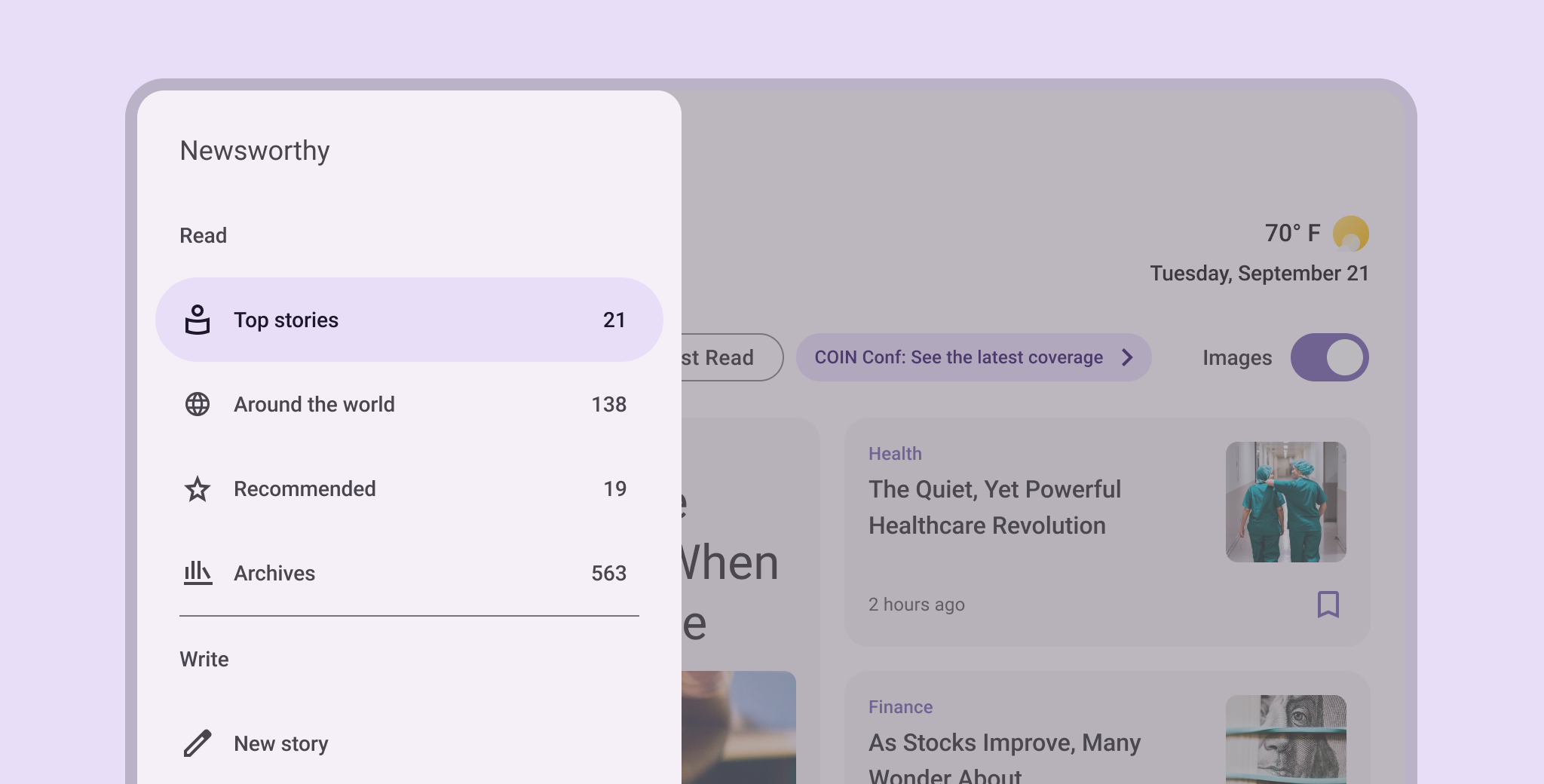This screenshot has height=784, width=1544.
Task: Open Around the world section
Action: click(x=314, y=405)
